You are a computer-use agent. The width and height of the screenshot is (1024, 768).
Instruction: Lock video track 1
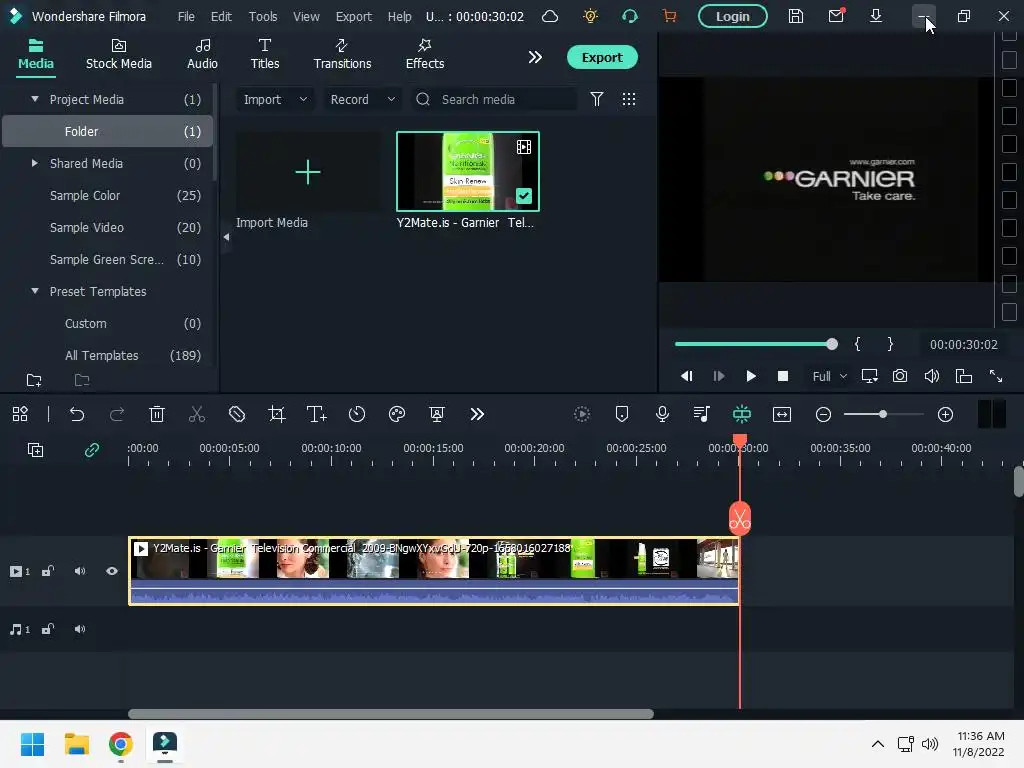48,571
